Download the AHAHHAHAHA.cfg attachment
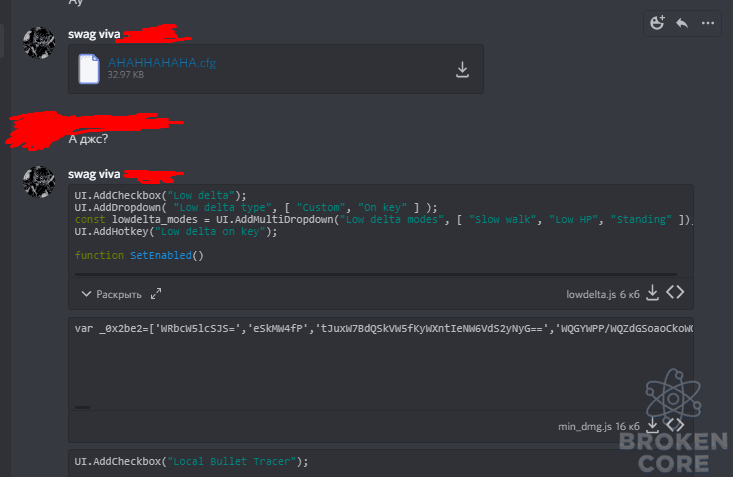Viewport: 733px width, 477px height. click(462, 70)
